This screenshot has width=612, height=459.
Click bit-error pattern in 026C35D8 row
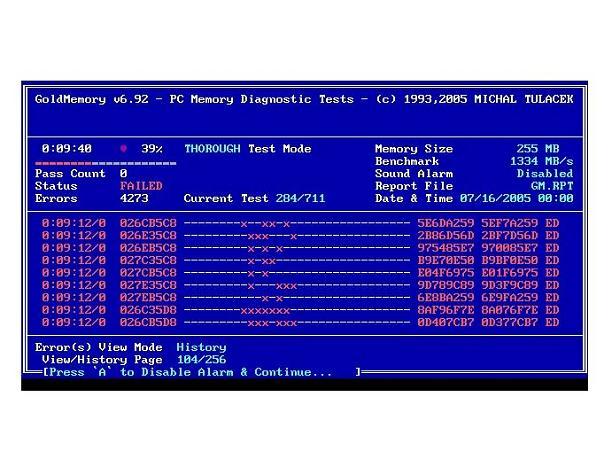[297, 311]
